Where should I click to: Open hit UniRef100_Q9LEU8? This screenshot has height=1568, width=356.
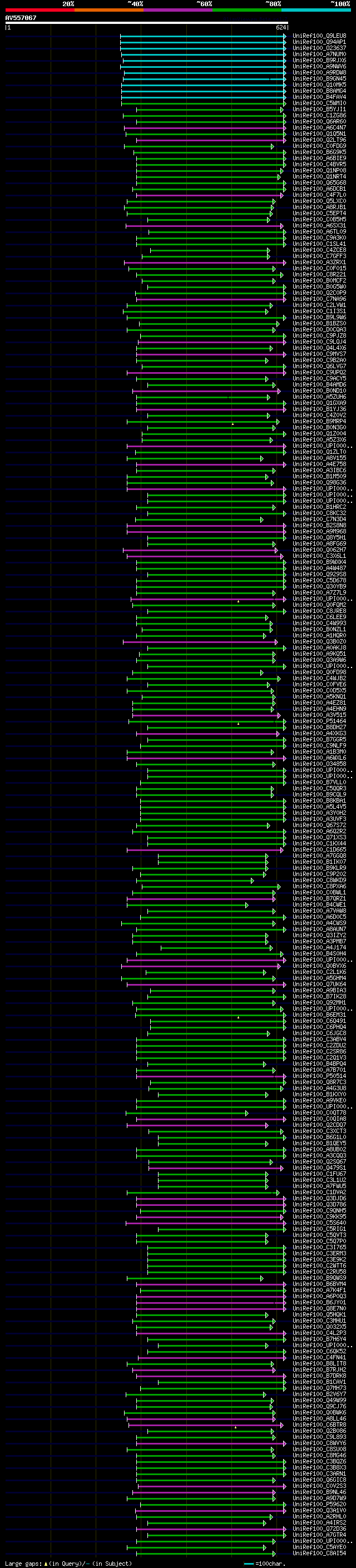(x=319, y=36)
